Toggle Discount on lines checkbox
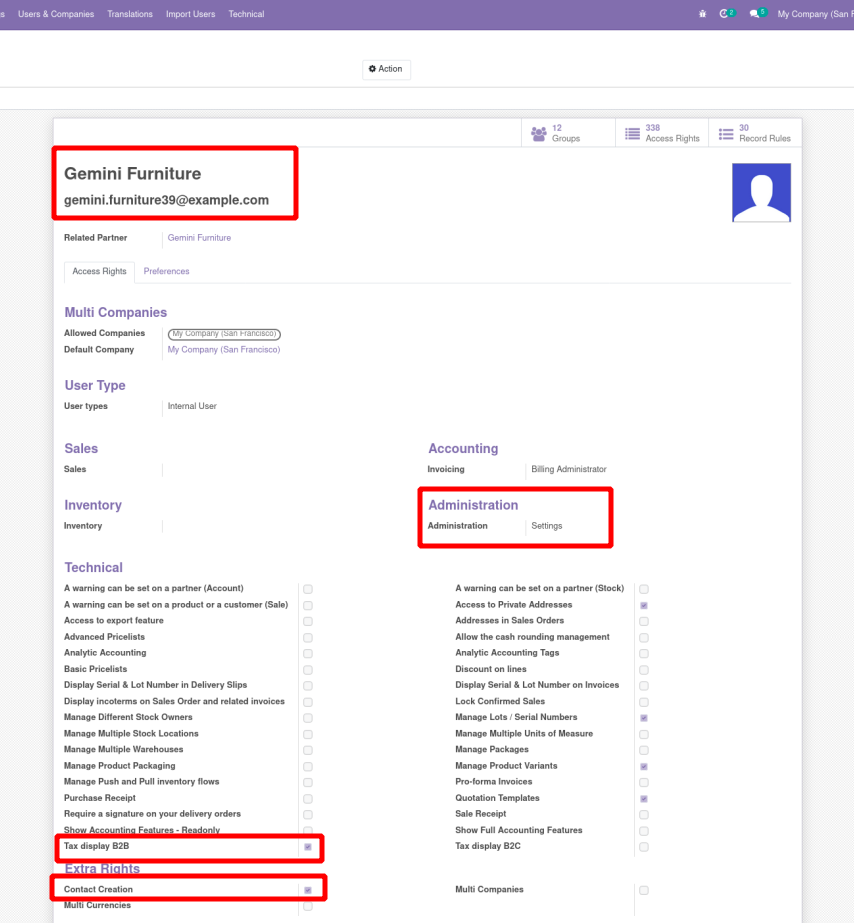This screenshot has width=854, height=923. point(644,670)
